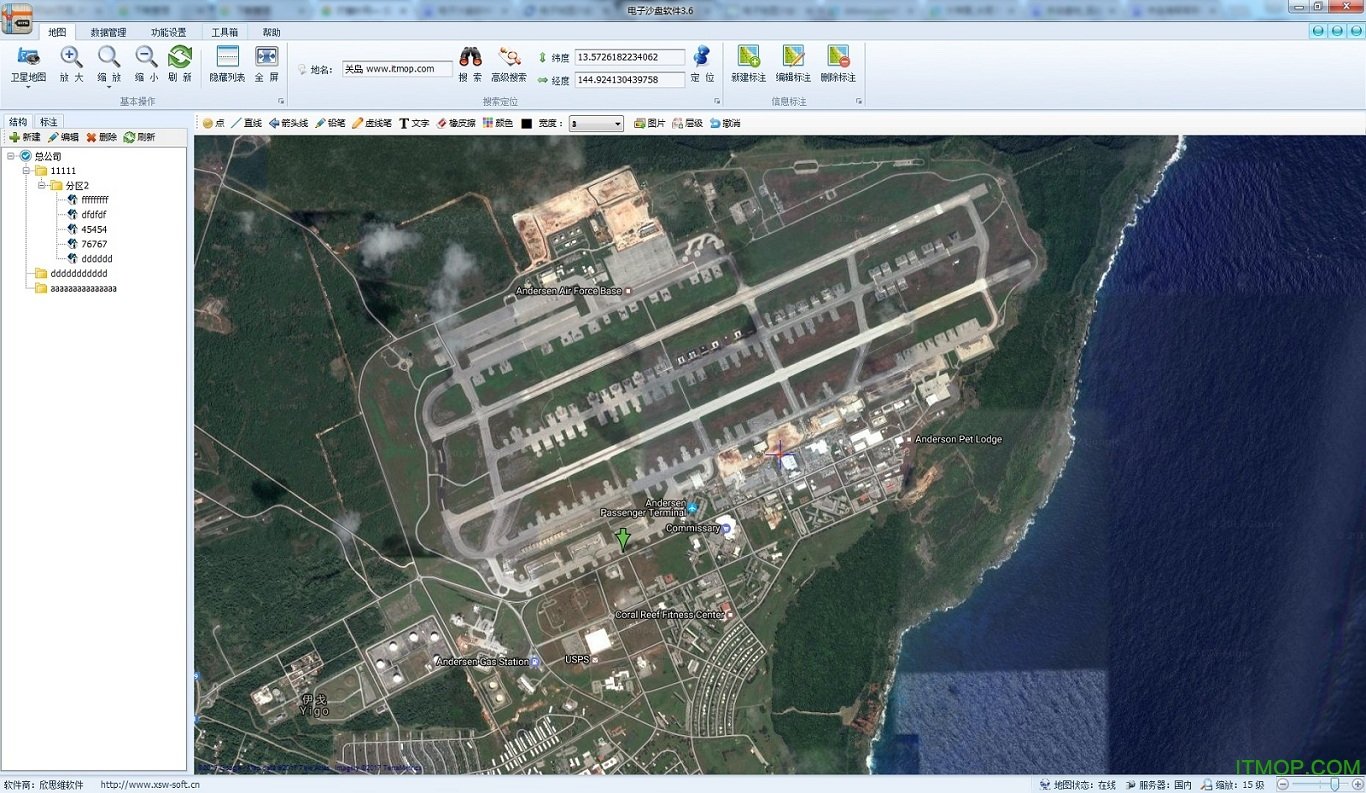Screen dimensions: 1366x793
Task: Open the 功能设置 ribbon tab
Action: pyautogui.click(x=168, y=32)
